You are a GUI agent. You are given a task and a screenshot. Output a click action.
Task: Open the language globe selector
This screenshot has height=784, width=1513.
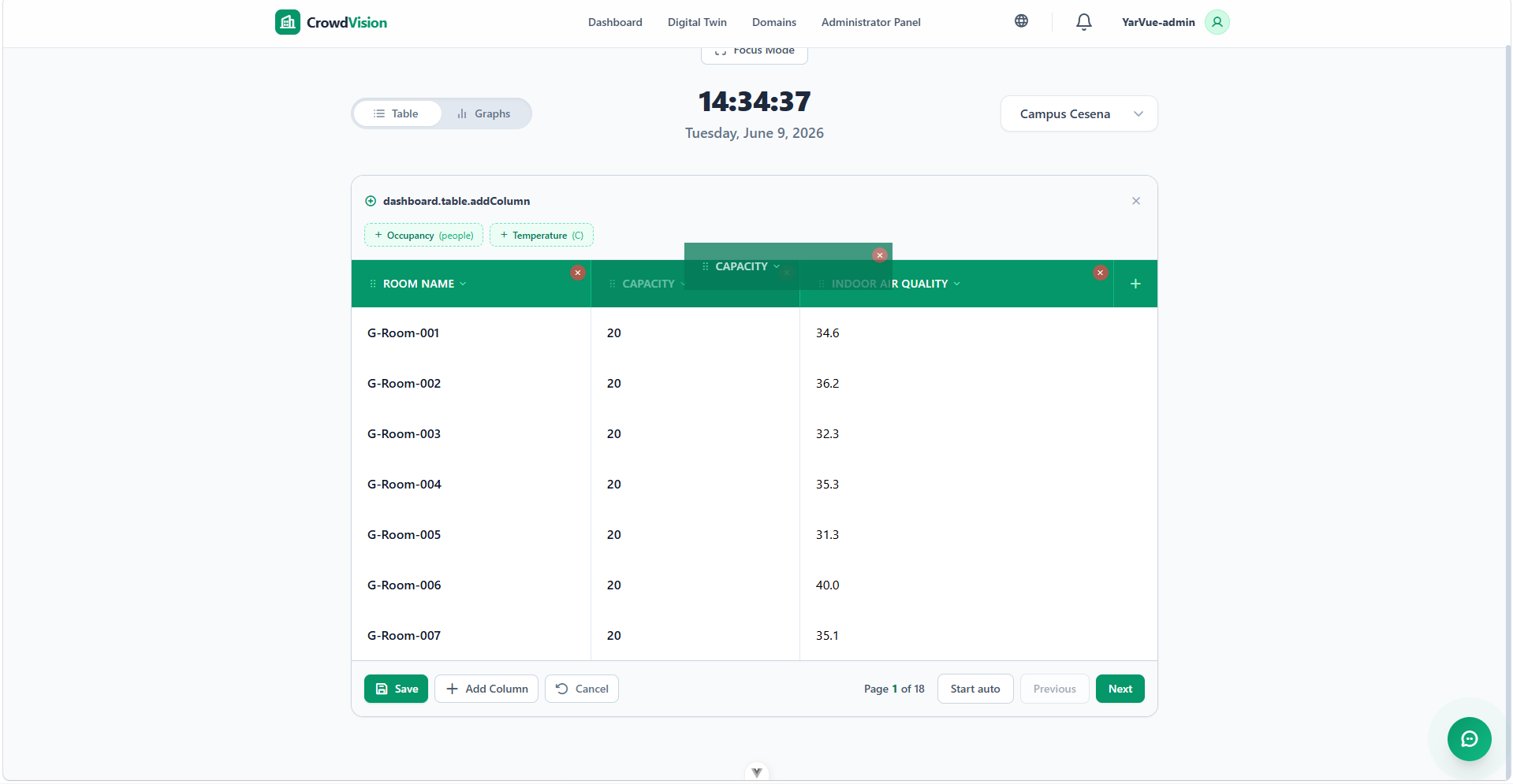point(1021,21)
